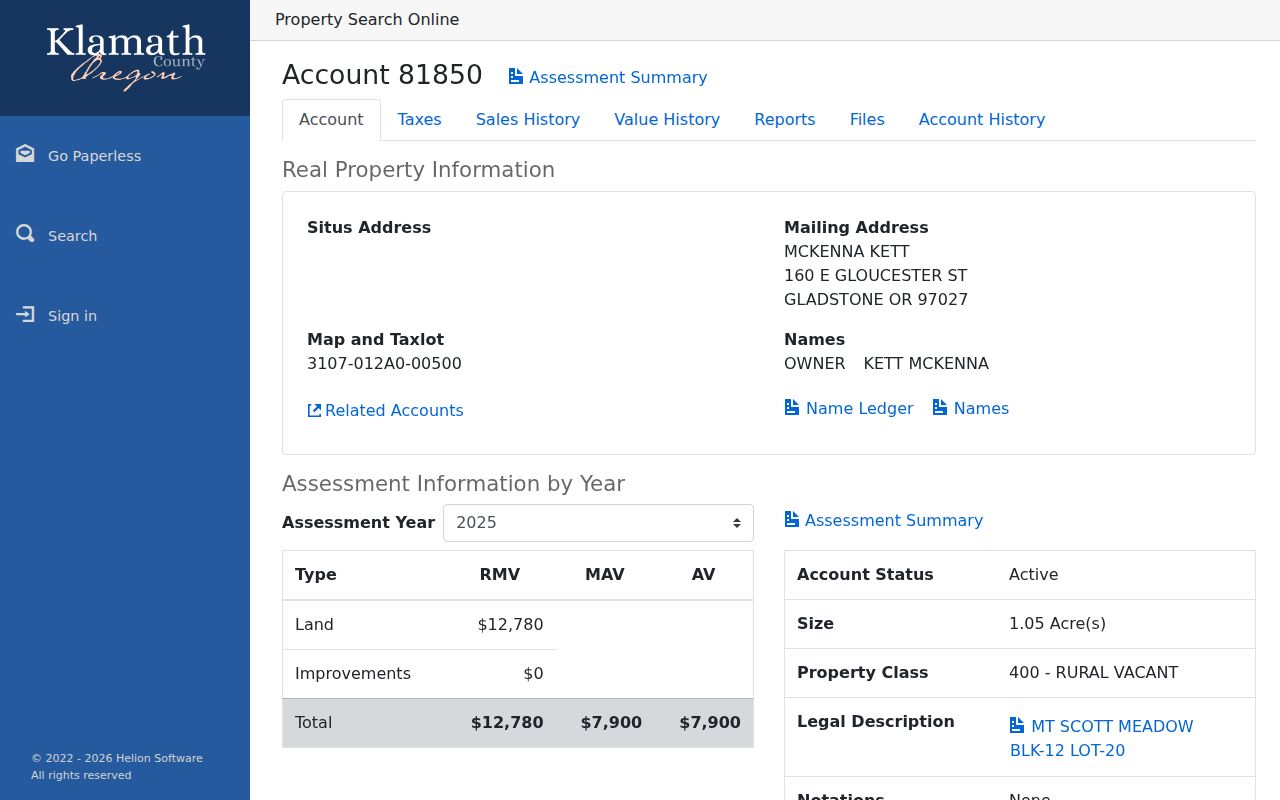Open the Assessment Year dropdown
1280x800 pixels.
click(598, 523)
